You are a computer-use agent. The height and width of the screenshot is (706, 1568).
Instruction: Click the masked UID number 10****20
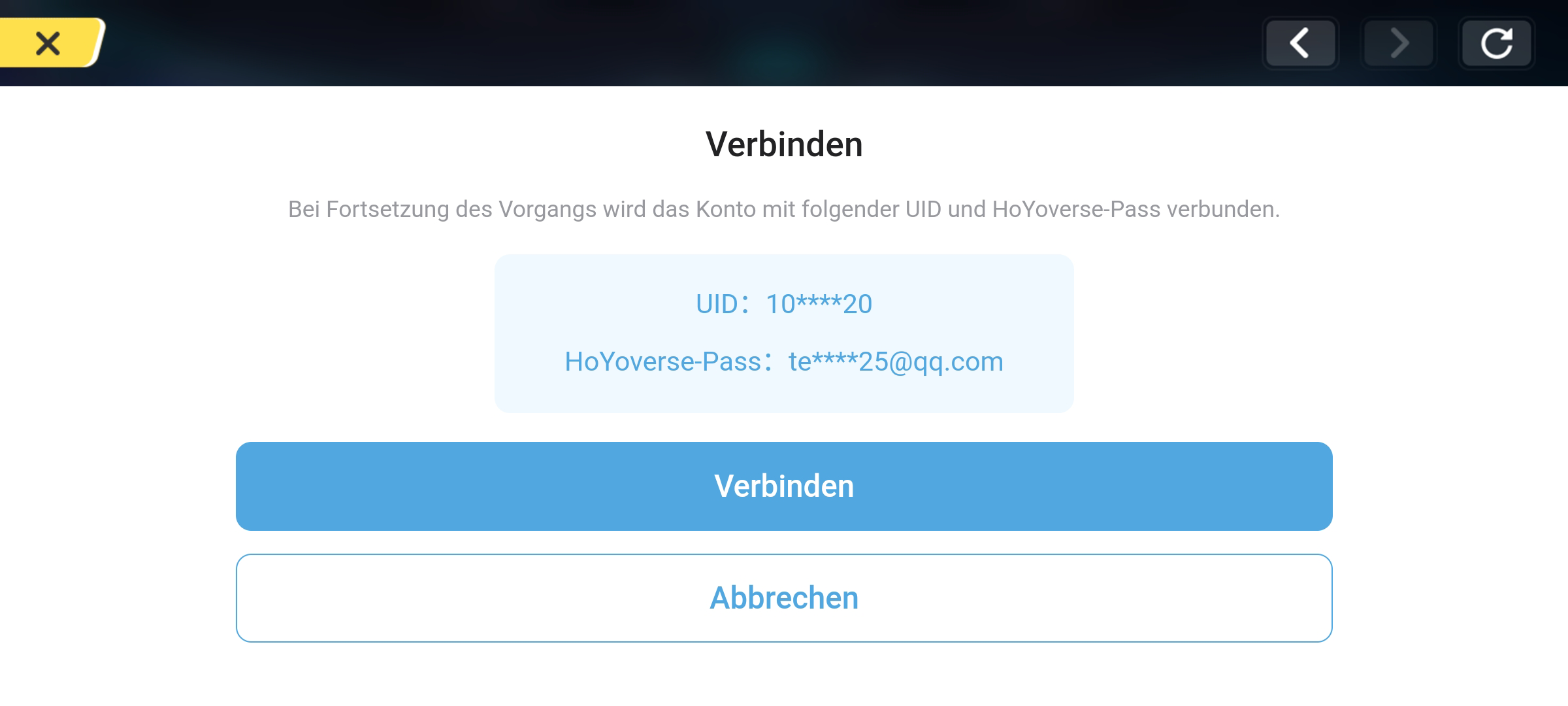819,304
